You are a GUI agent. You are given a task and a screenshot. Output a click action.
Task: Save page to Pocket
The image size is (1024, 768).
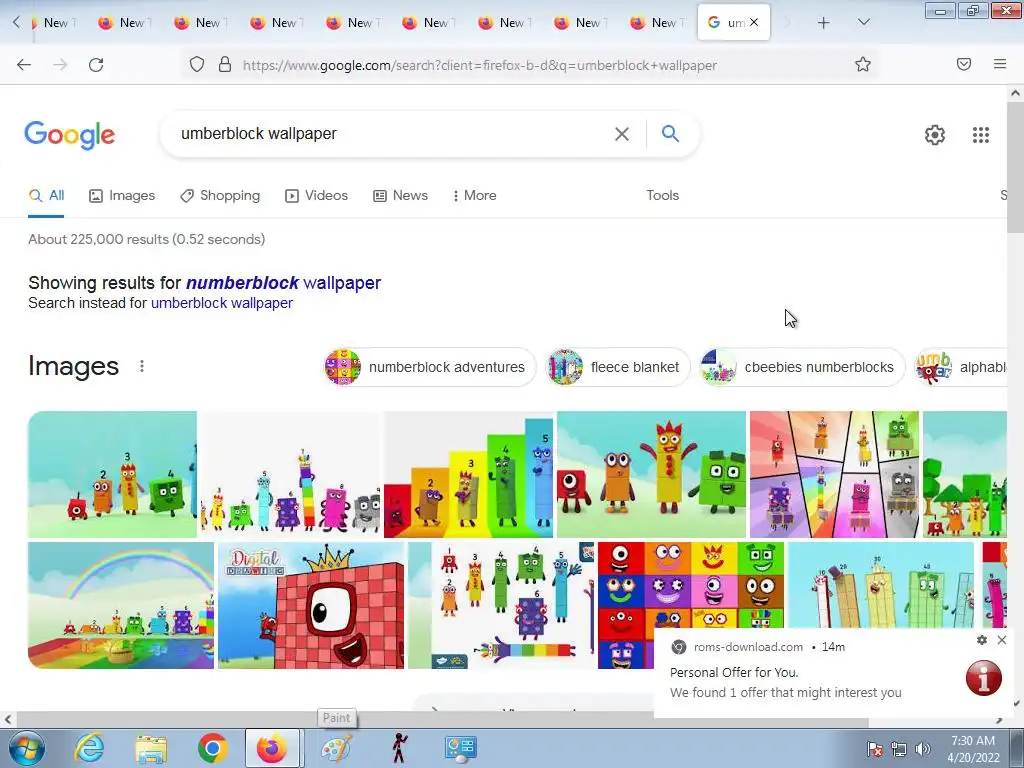(964, 64)
